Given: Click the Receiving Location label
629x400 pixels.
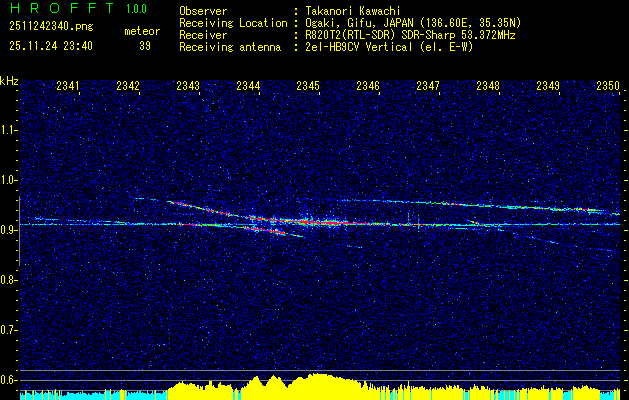Looking at the screenshot, I should [233, 23].
